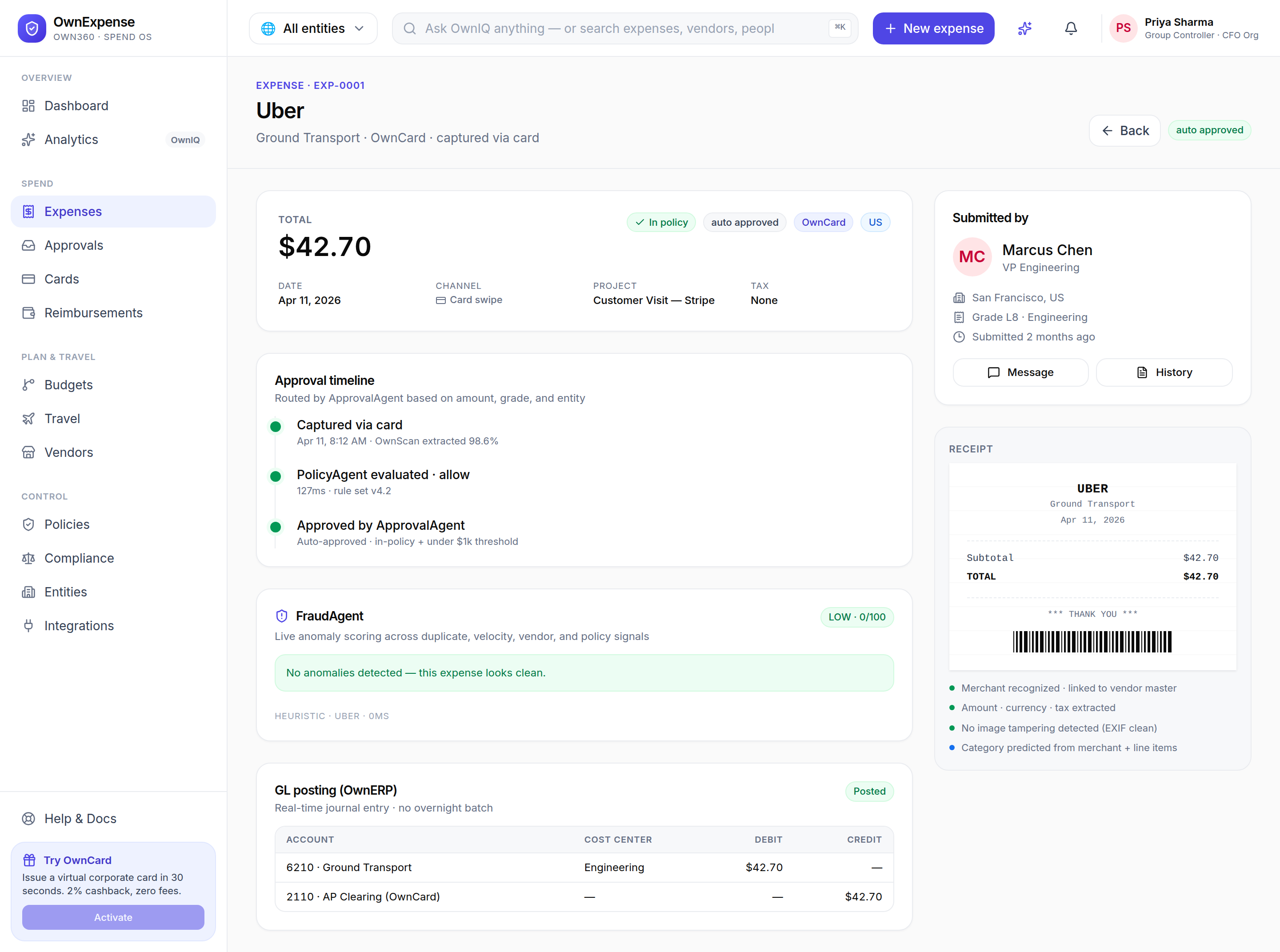Viewport: 1280px width, 952px height.
Task: Click the OwnCard badge in total card
Action: coord(823,222)
